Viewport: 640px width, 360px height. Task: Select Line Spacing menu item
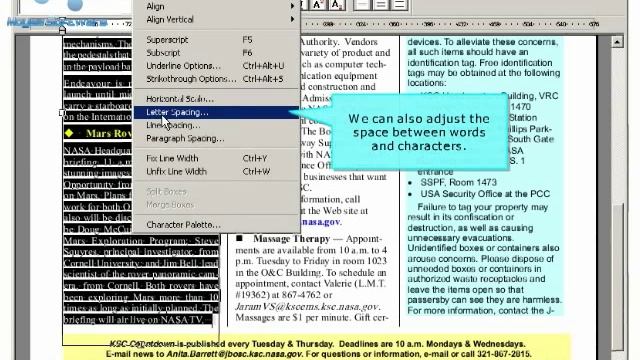(x=217, y=125)
